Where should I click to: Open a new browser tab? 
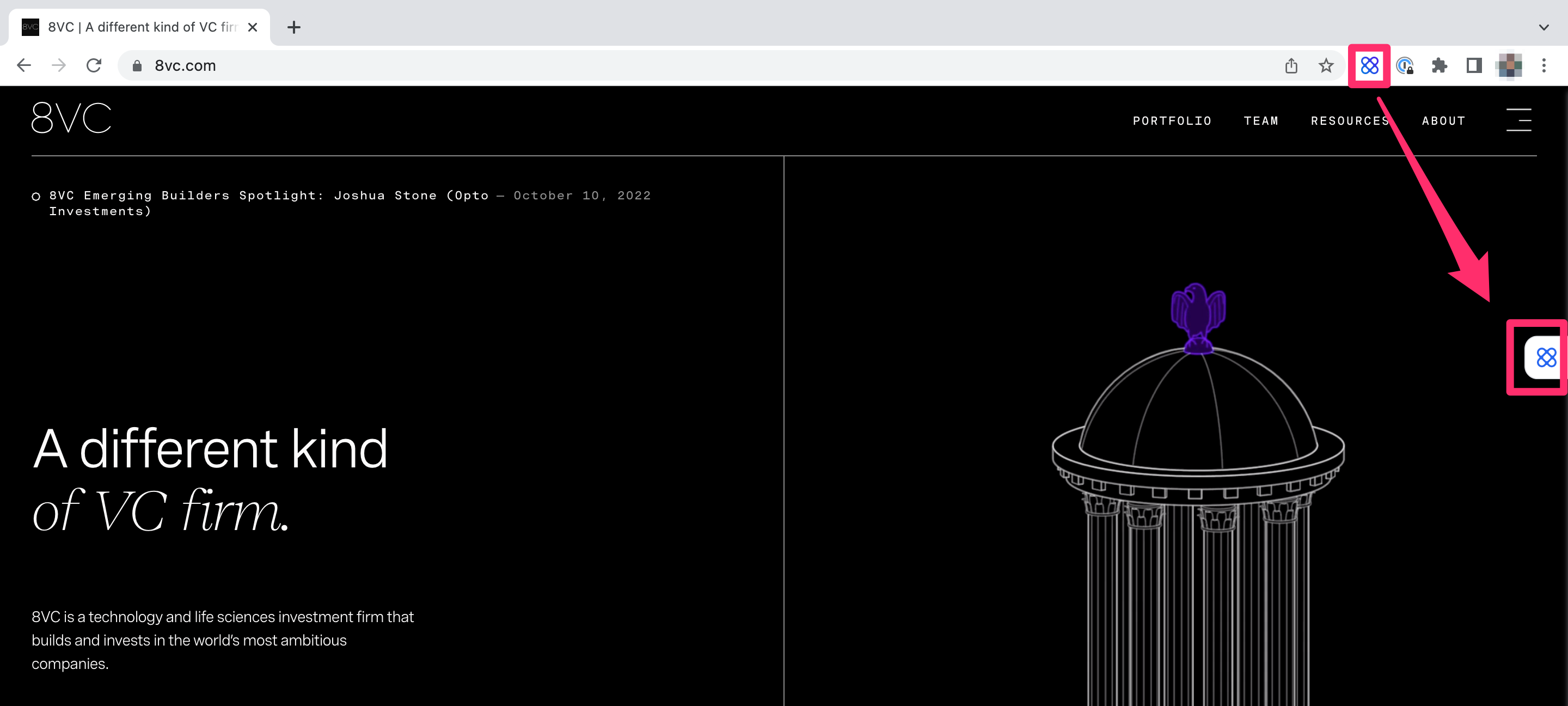pyautogui.click(x=293, y=27)
